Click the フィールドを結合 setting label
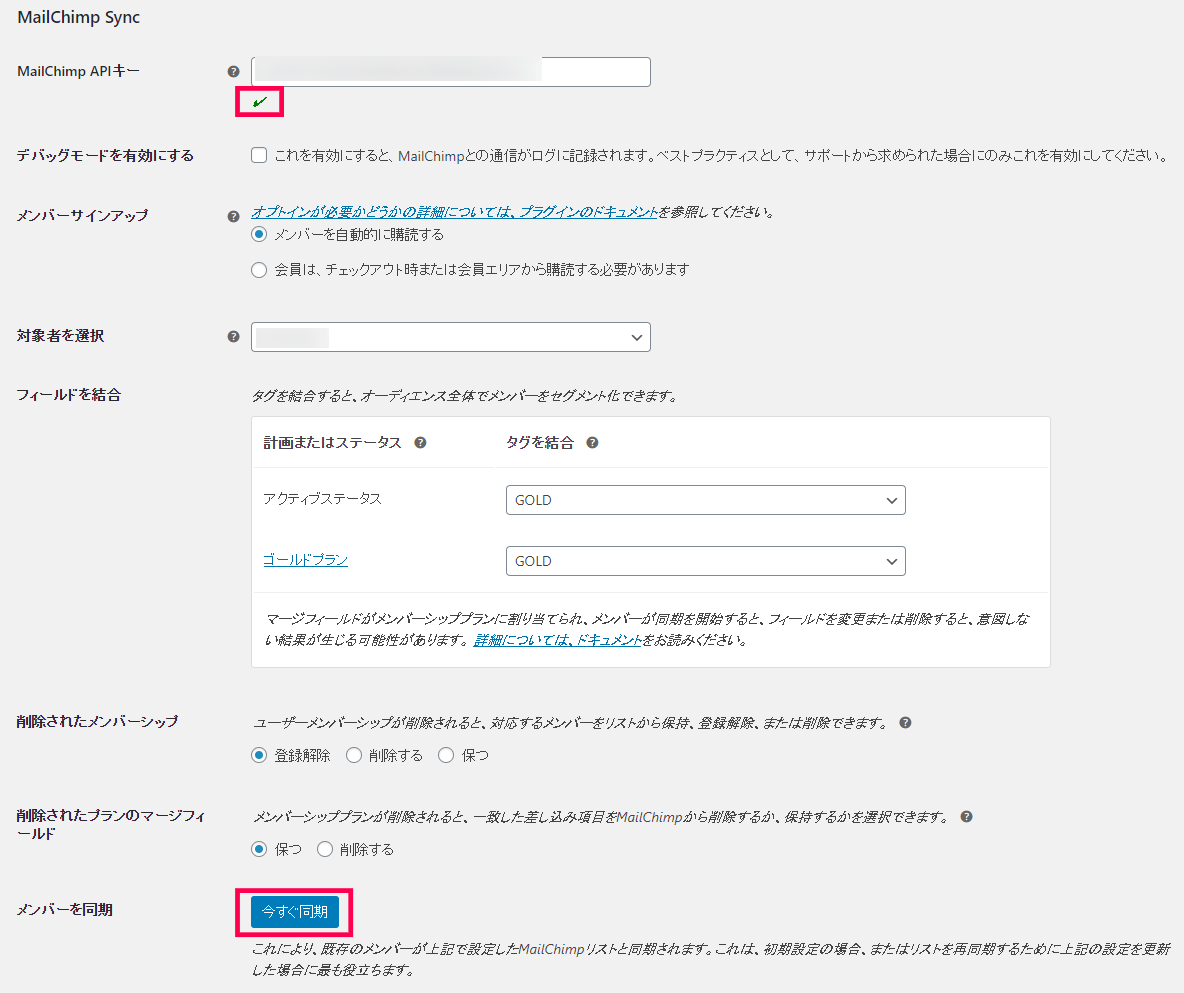Image resolution: width=1184 pixels, height=993 pixels. [69, 395]
